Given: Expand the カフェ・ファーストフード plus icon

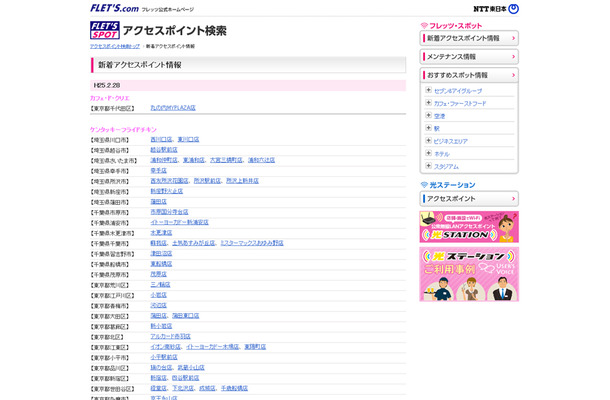Looking at the screenshot, I should point(428,103).
